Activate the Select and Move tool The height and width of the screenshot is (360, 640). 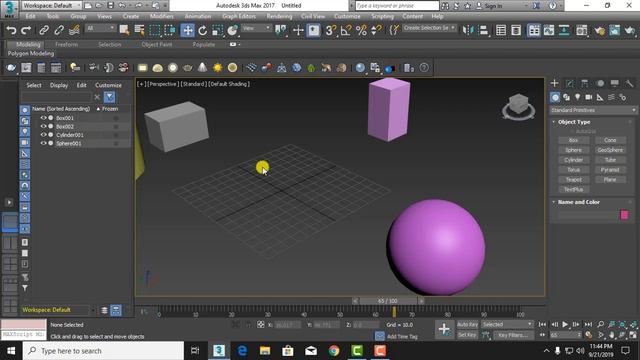tap(187, 30)
